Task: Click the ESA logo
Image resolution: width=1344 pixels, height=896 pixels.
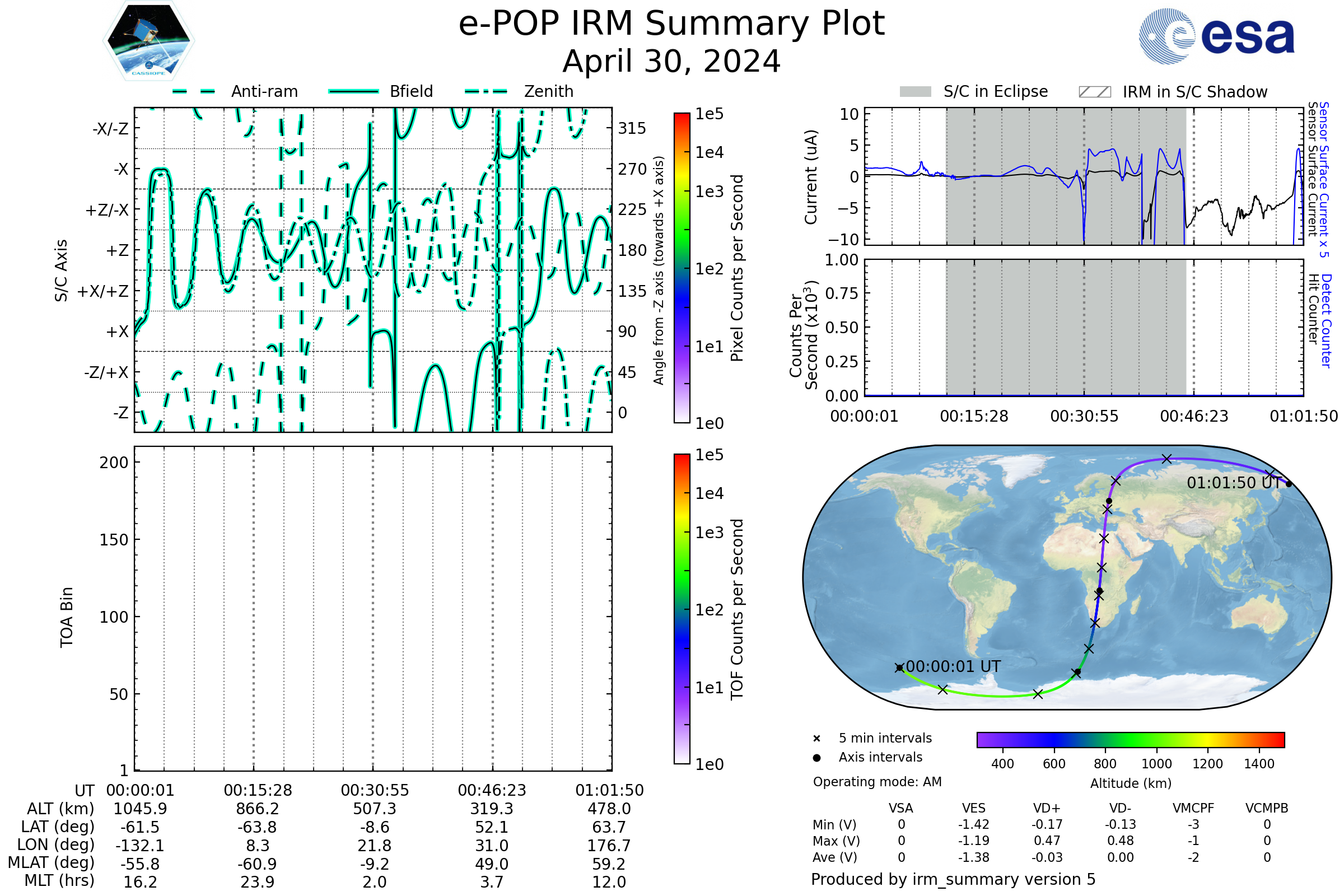Action: 1216,36
